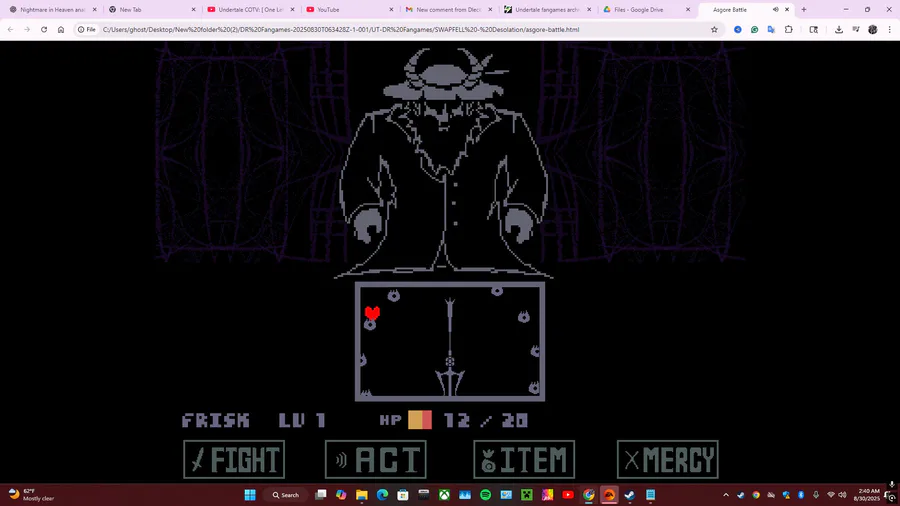Image resolution: width=900 pixels, height=506 pixels.
Task: Open Steam from the taskbar
Action: click(x=630, y=495)
